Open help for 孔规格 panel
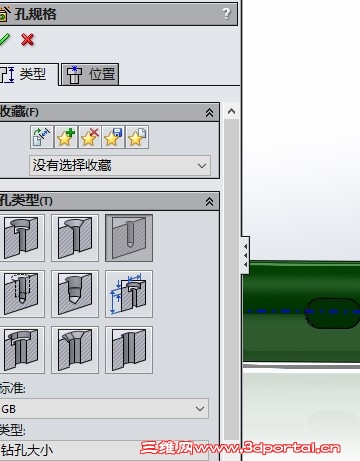360x461 pixels. (226, 14)
